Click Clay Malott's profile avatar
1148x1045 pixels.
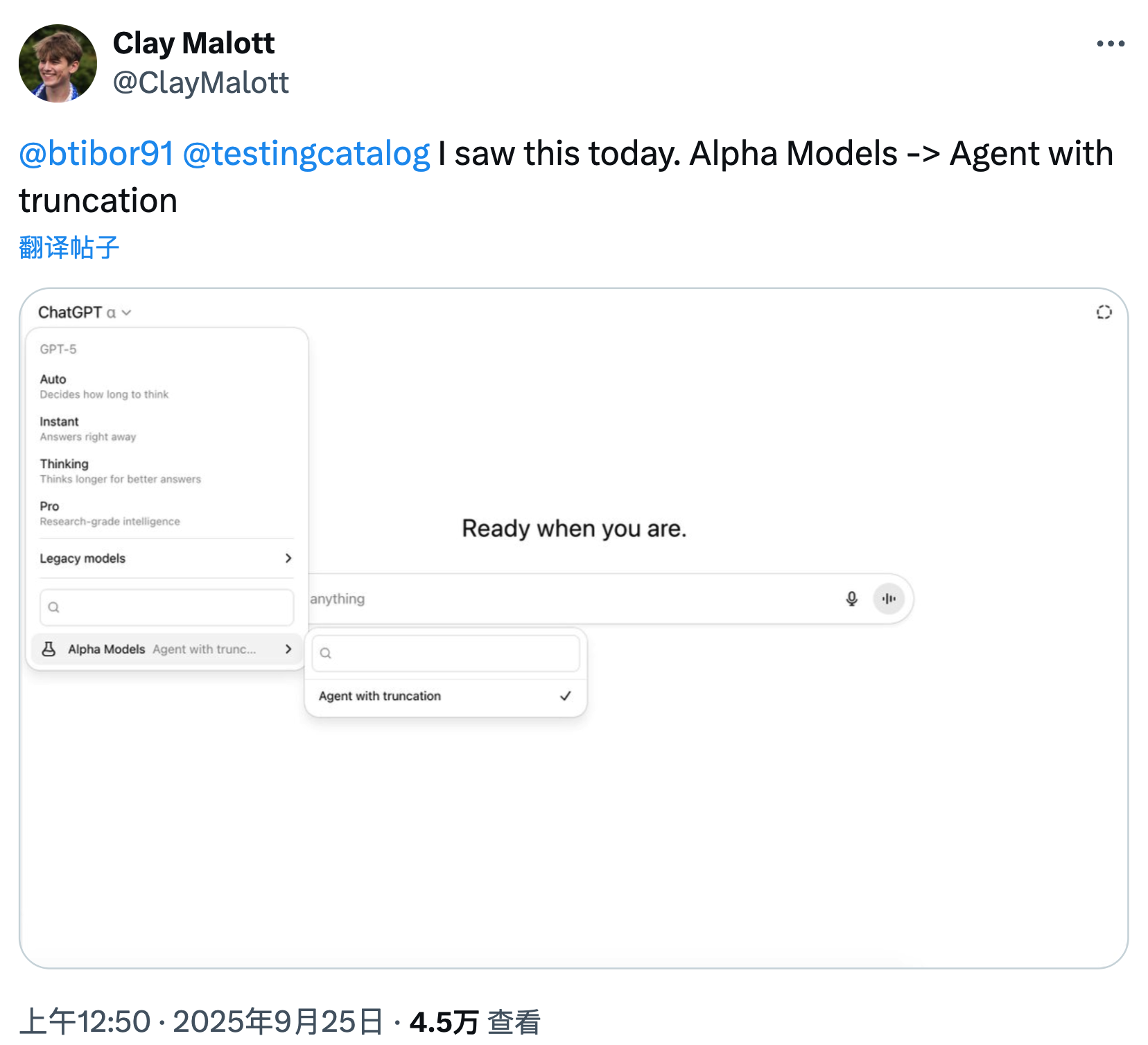[58, 64]
